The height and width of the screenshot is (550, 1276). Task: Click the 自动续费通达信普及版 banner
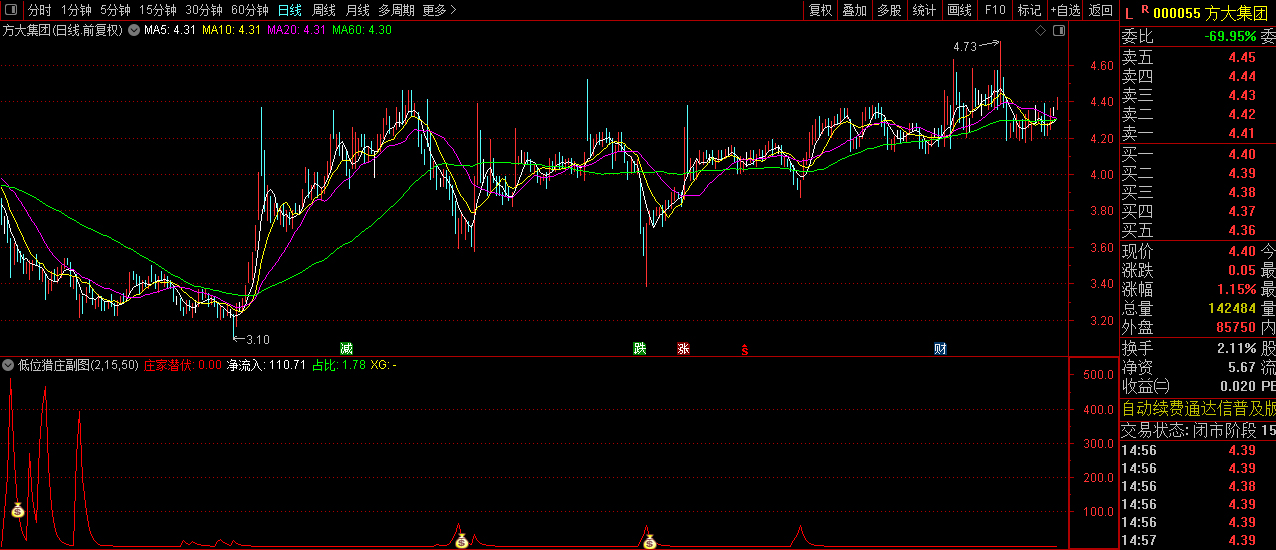tap(1198, 408)
